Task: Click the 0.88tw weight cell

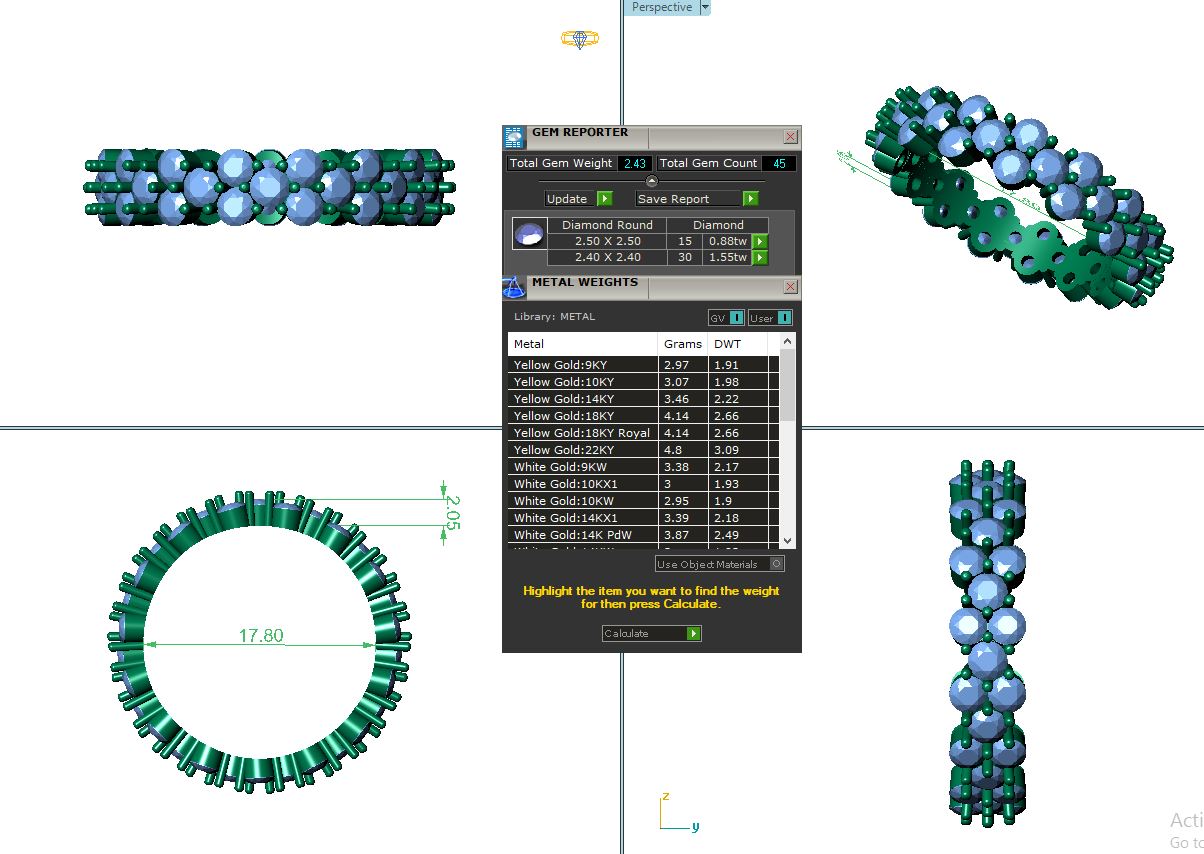Action: click(727, 241)
